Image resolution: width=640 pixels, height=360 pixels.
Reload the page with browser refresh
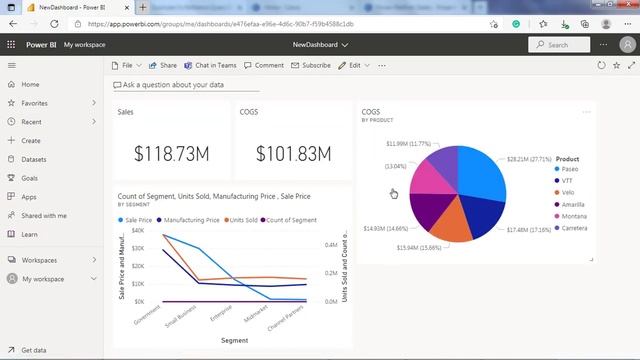pos(54,24)
